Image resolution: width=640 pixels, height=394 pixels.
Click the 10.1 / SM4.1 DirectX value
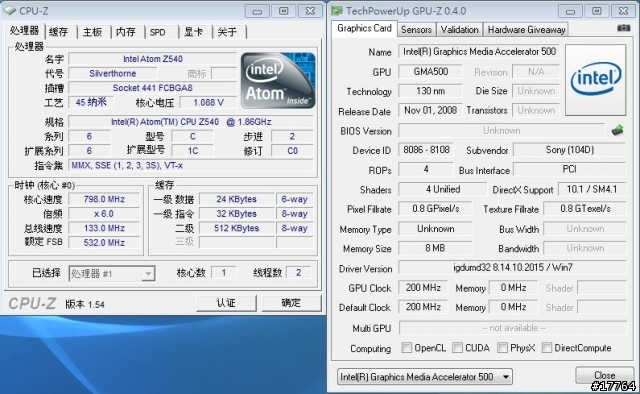click(591, 189)
